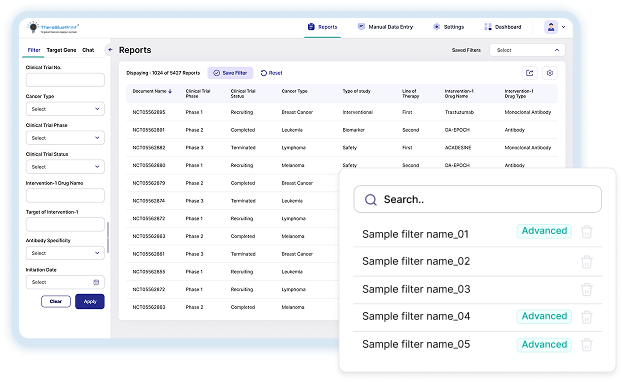Click the Clinical Trial Phase column header

point(198,94)
